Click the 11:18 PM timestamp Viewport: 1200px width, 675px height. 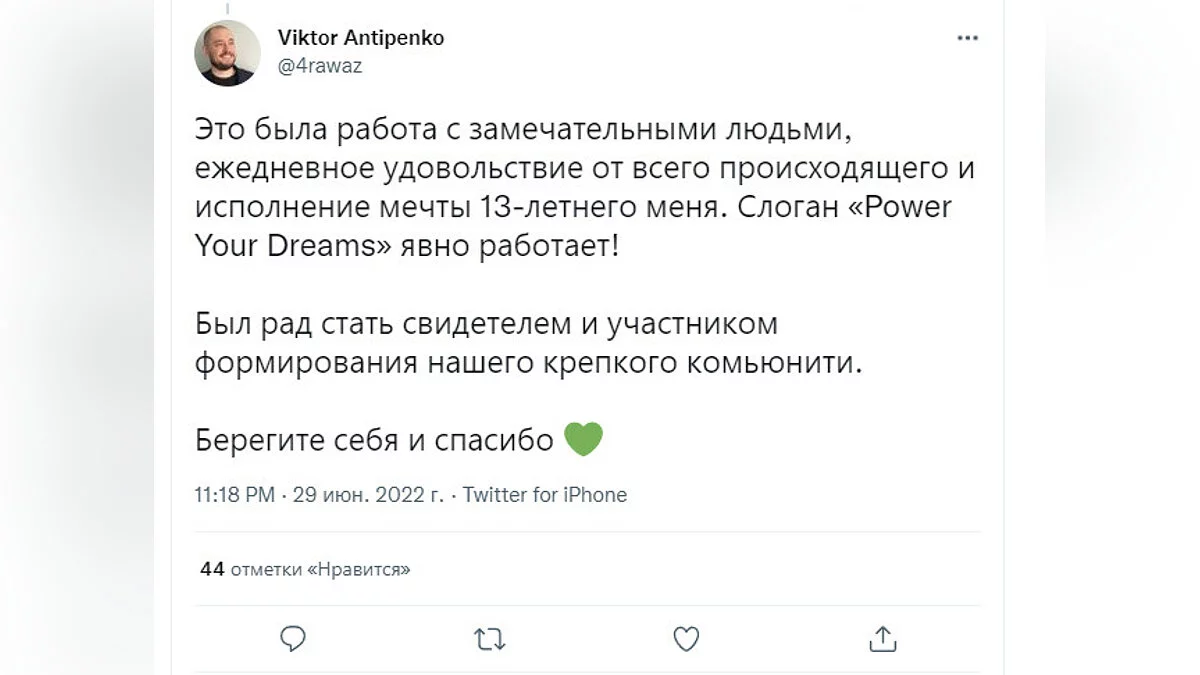click(x=235, y=495)
